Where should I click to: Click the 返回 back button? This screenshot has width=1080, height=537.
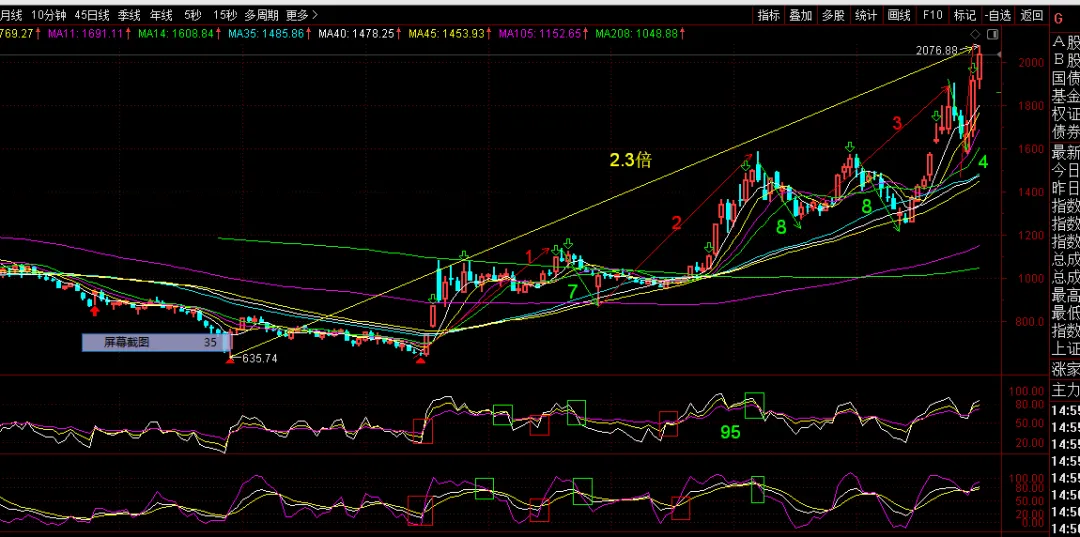1032,14
